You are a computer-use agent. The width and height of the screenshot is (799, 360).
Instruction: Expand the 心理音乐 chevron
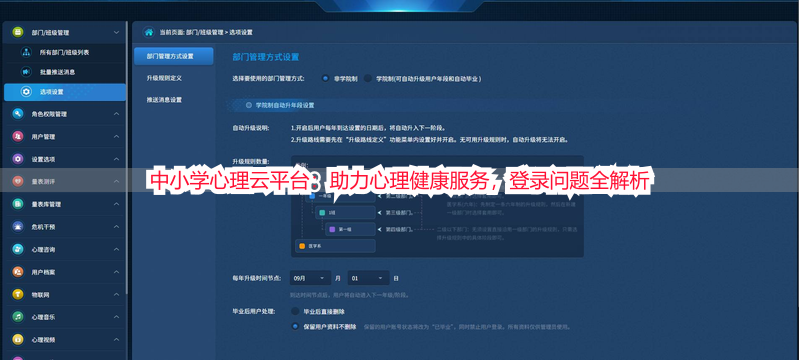coord(117,316)
